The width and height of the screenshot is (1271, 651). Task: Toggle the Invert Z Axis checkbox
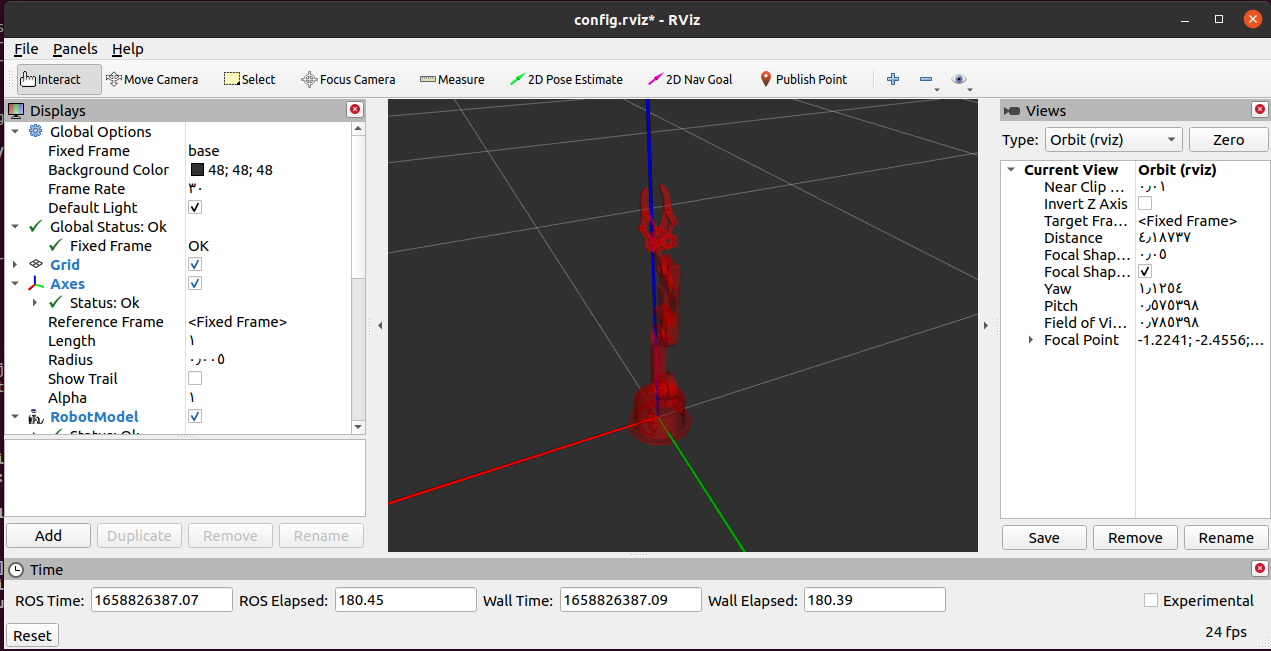[x=1145, y=204]
